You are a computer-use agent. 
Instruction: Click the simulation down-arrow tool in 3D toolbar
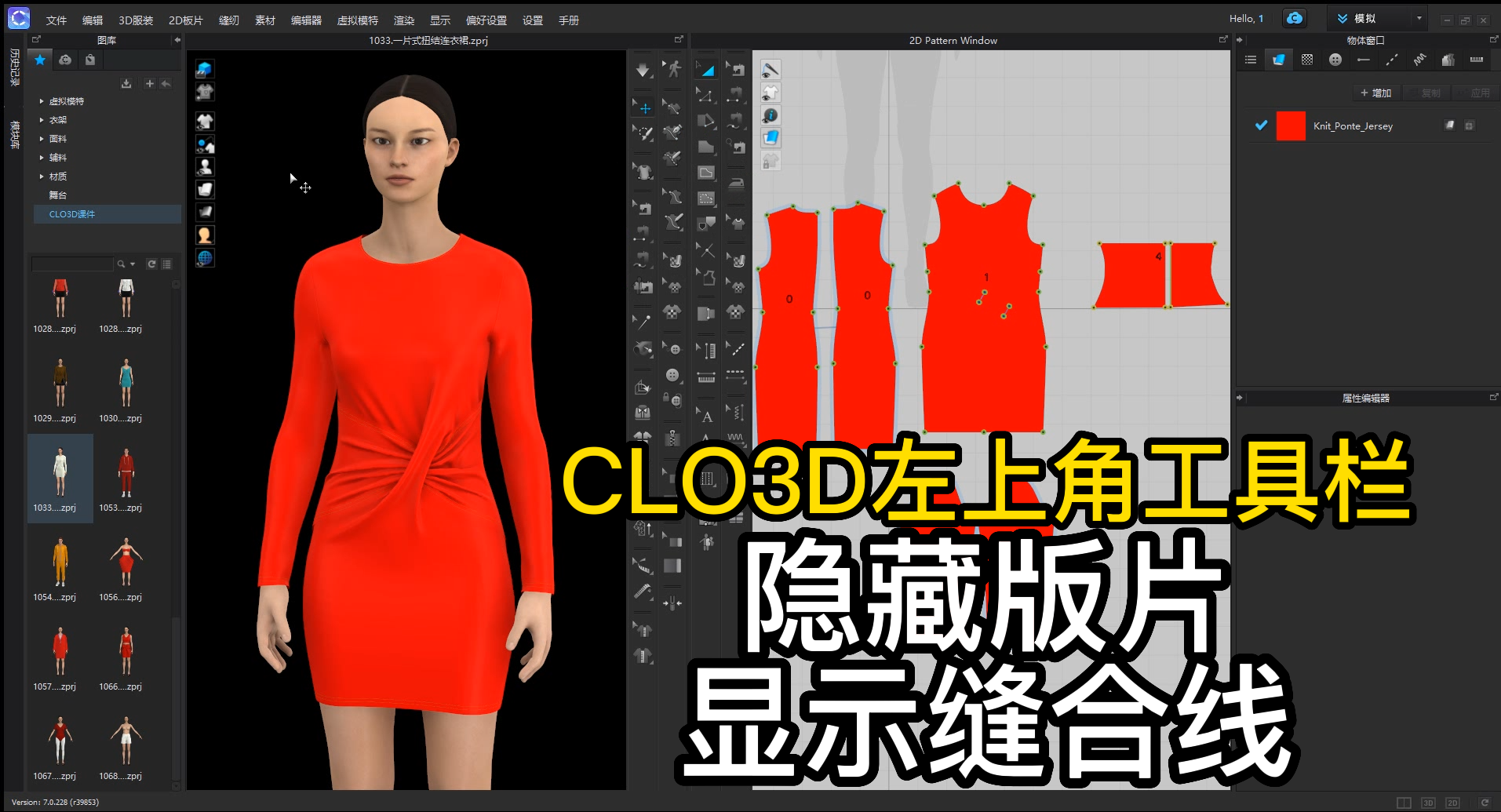pos(643,70)
